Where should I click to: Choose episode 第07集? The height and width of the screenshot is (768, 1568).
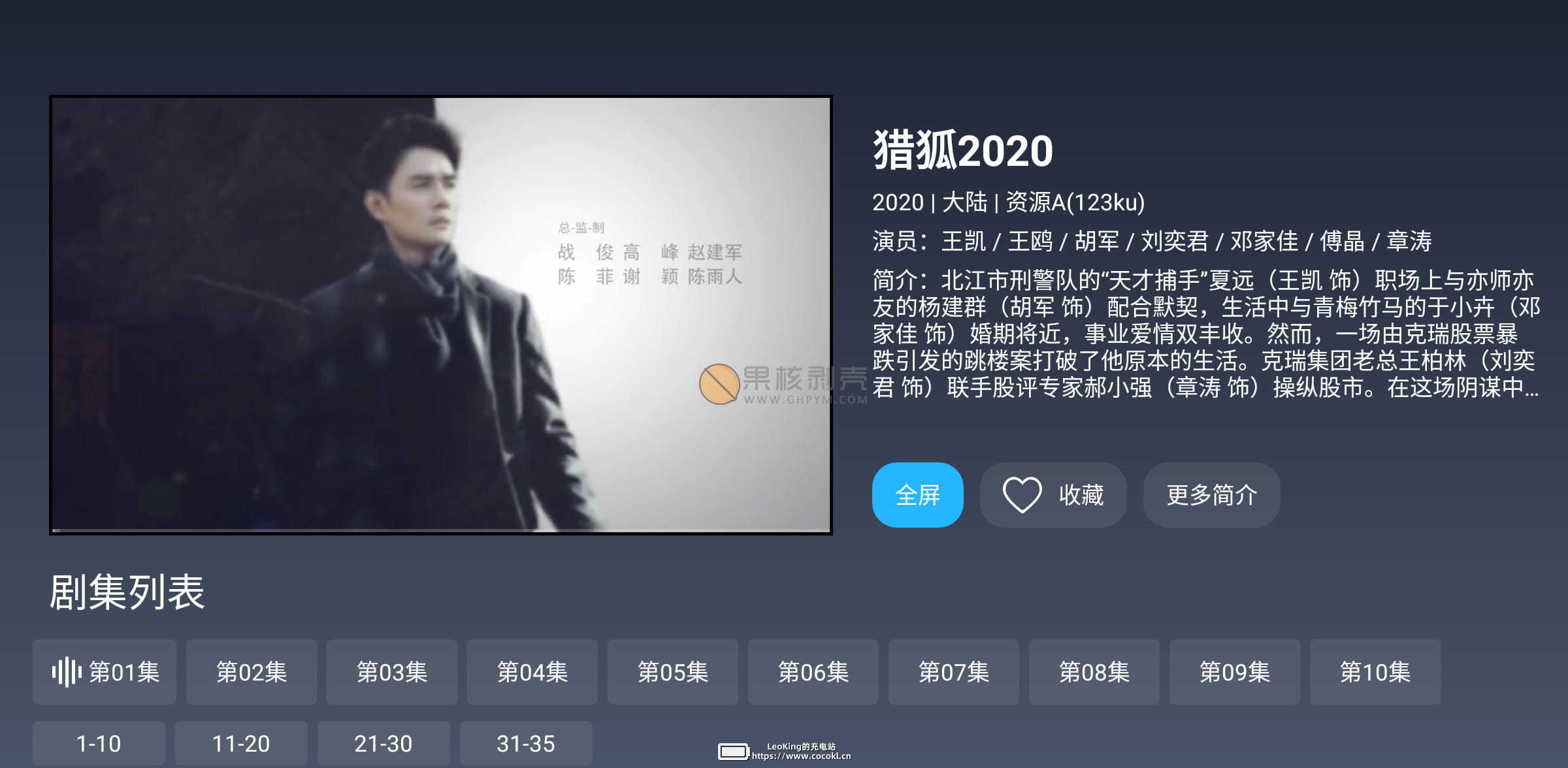click(954, 672)
